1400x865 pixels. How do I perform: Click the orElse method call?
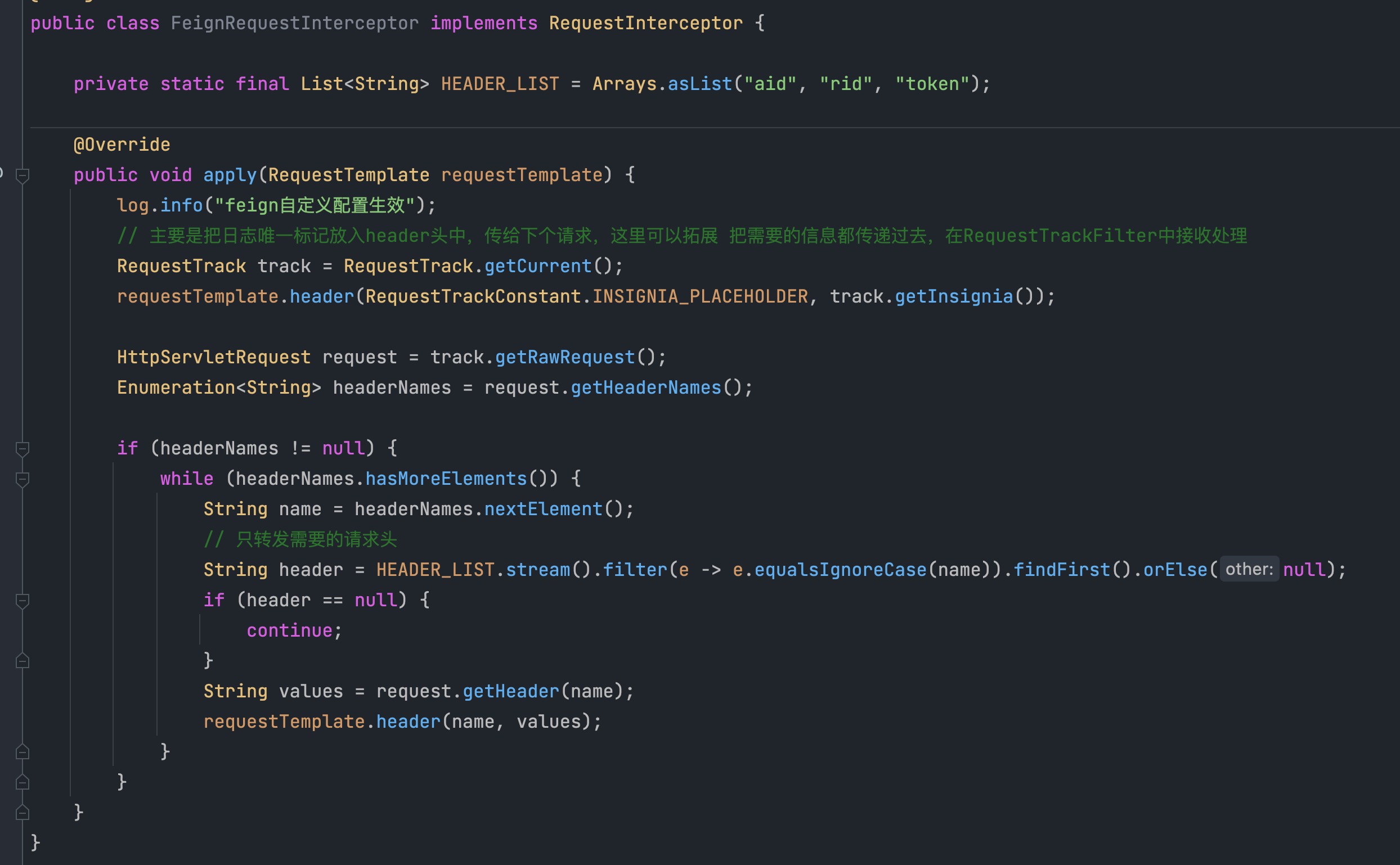pos(1175,570)
